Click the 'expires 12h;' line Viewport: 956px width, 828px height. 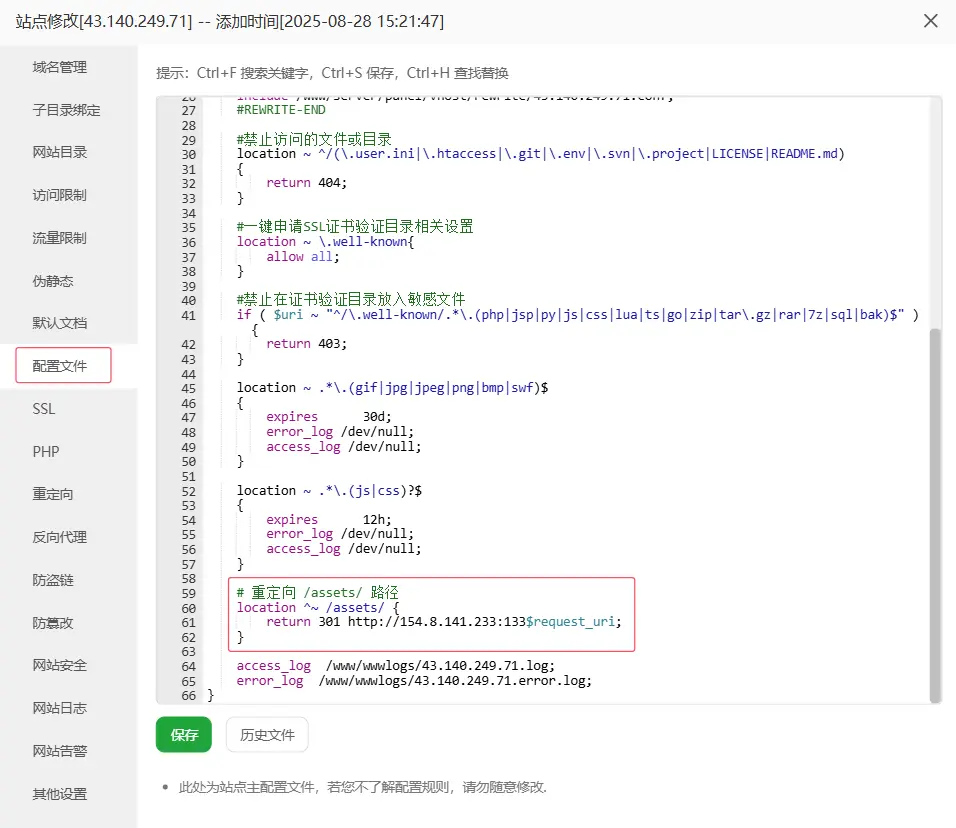[329, 520]
